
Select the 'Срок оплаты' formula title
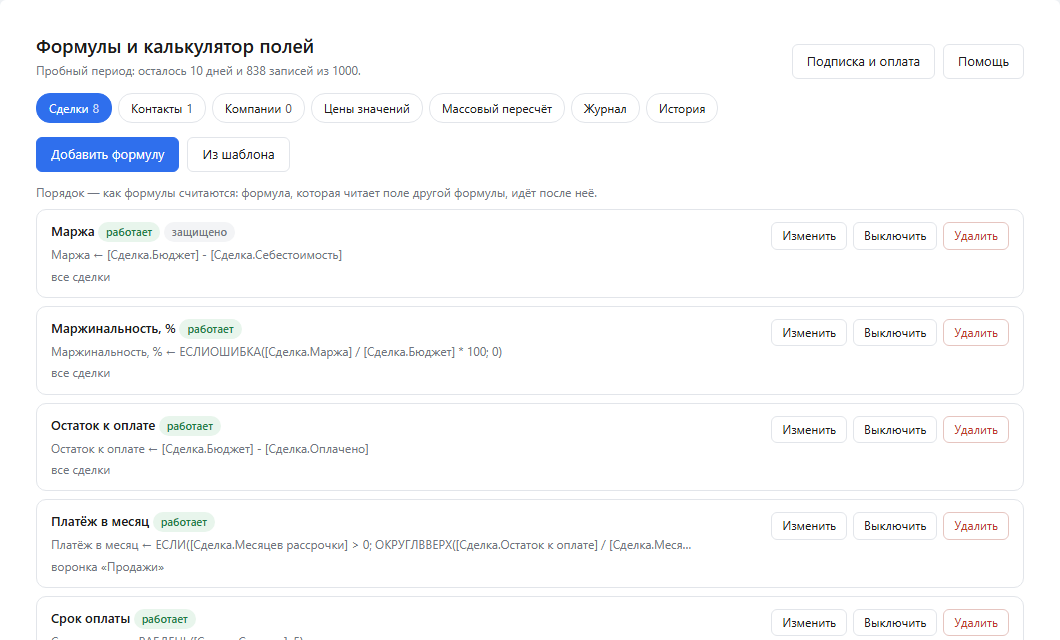[91, 619]
